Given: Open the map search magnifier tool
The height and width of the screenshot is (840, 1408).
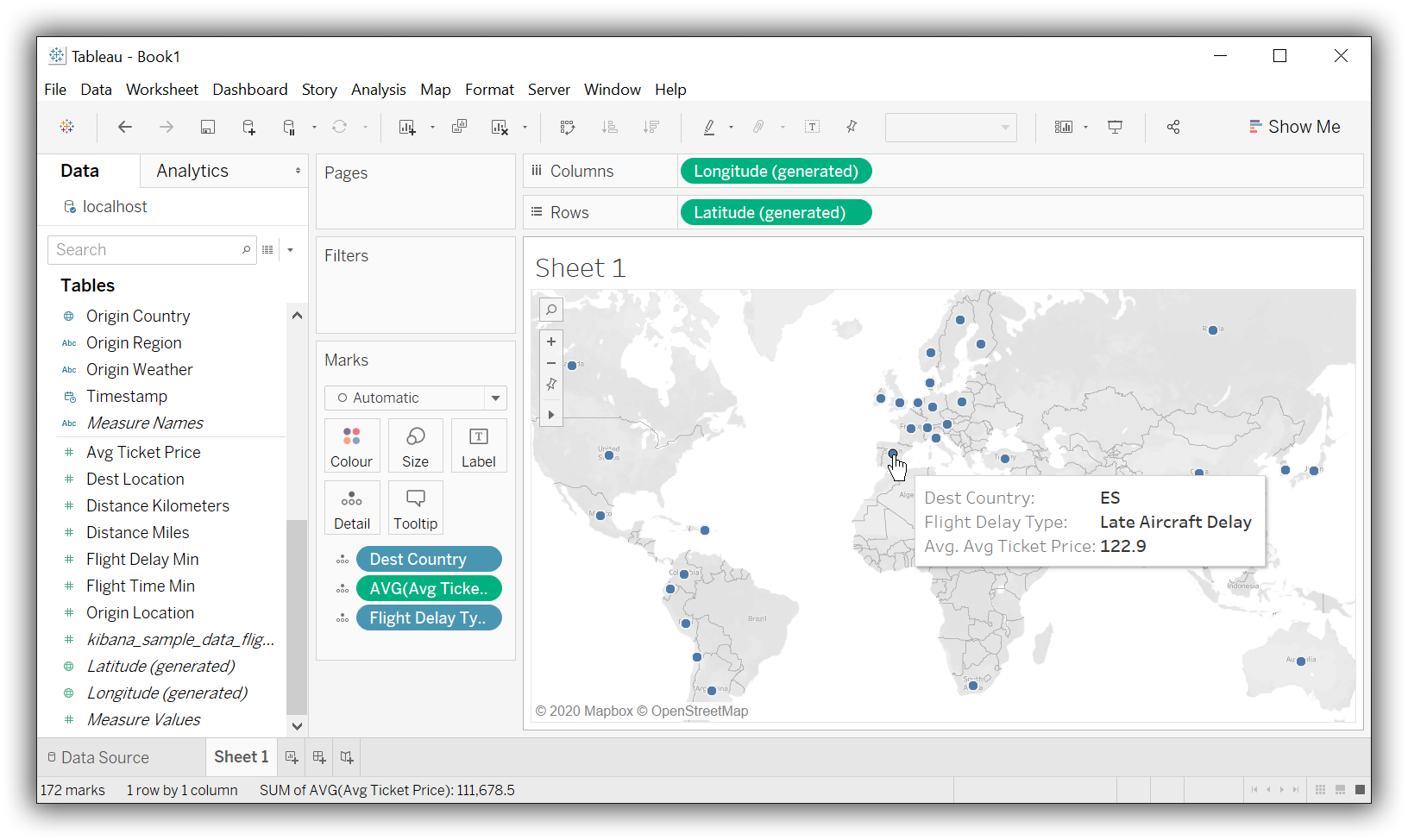Looking at the screenshot, I should point(551,309).
